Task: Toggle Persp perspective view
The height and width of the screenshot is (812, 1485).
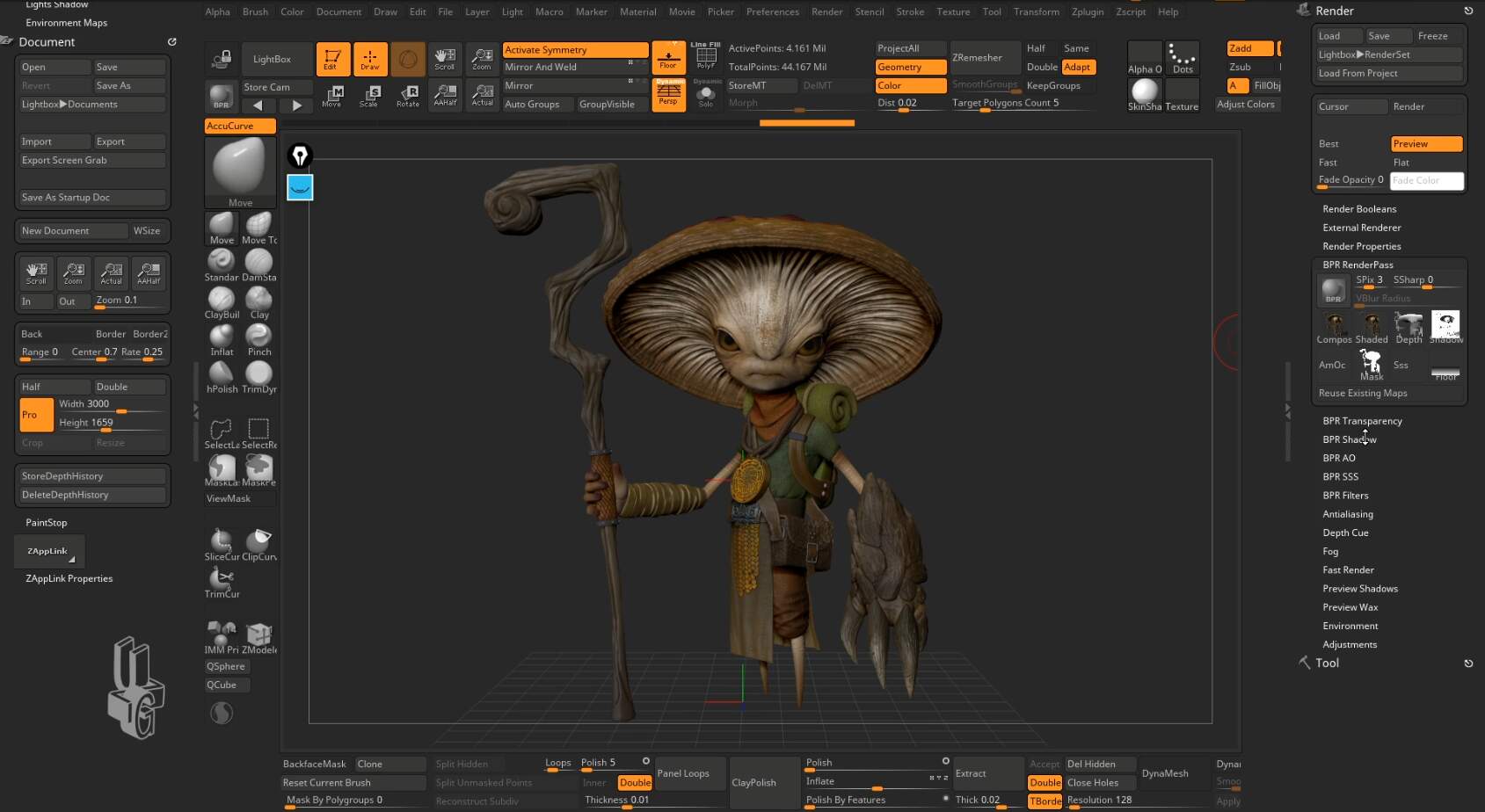Action: 668,94
